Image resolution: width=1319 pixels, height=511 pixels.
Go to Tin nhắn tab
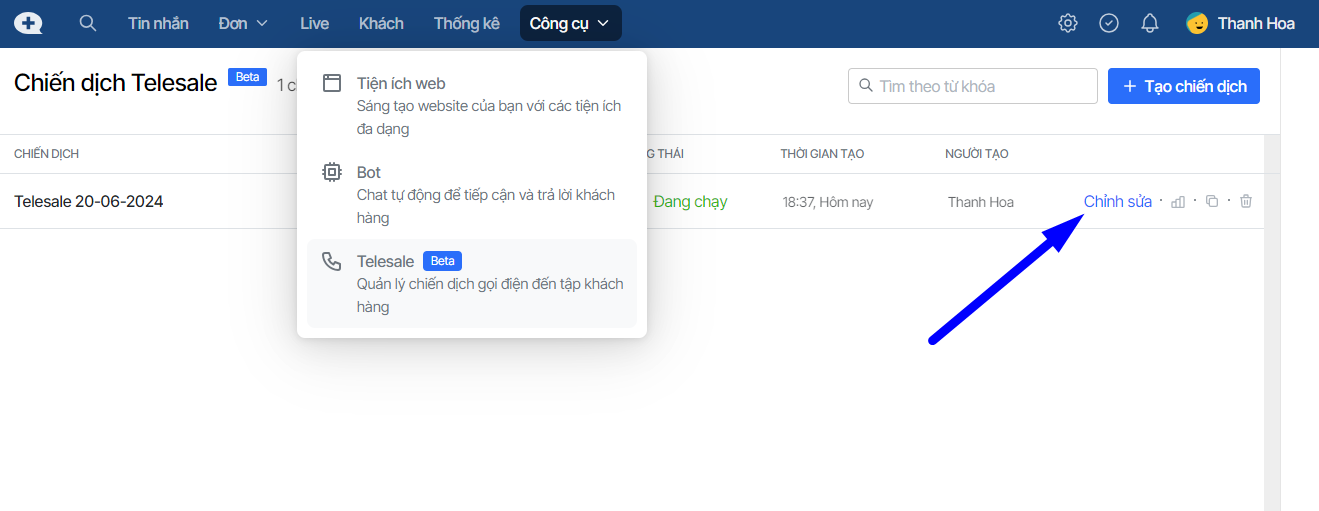pos(158,23)
